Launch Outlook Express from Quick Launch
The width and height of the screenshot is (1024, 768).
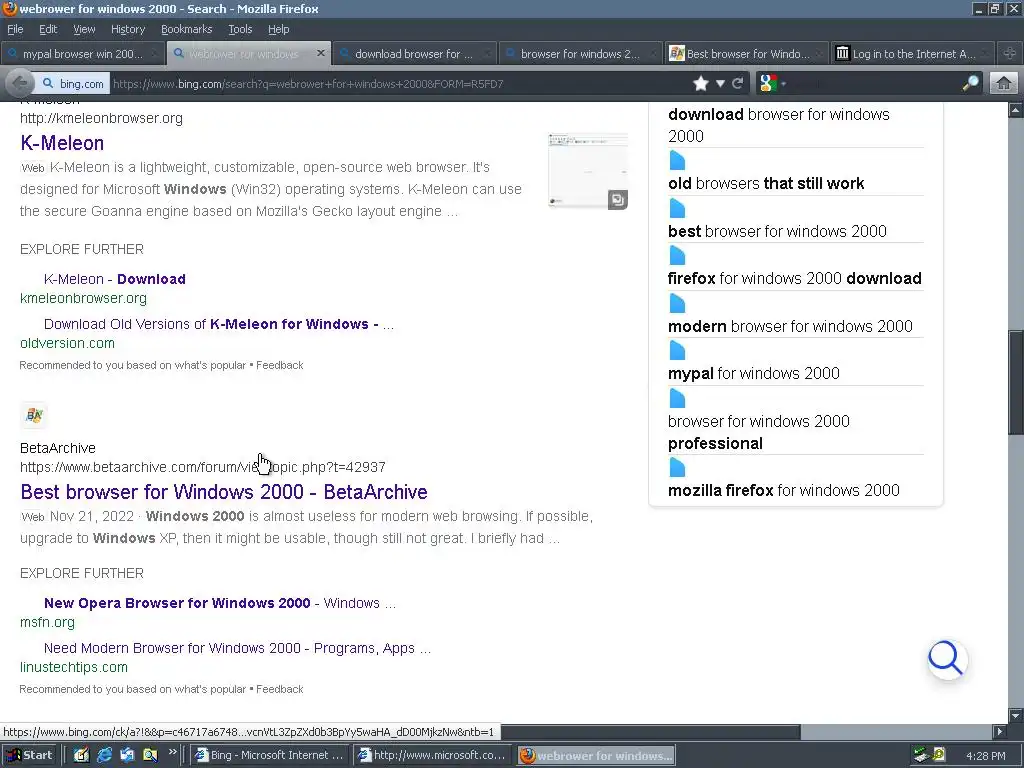pyautogui.click(x=127, y=755)
